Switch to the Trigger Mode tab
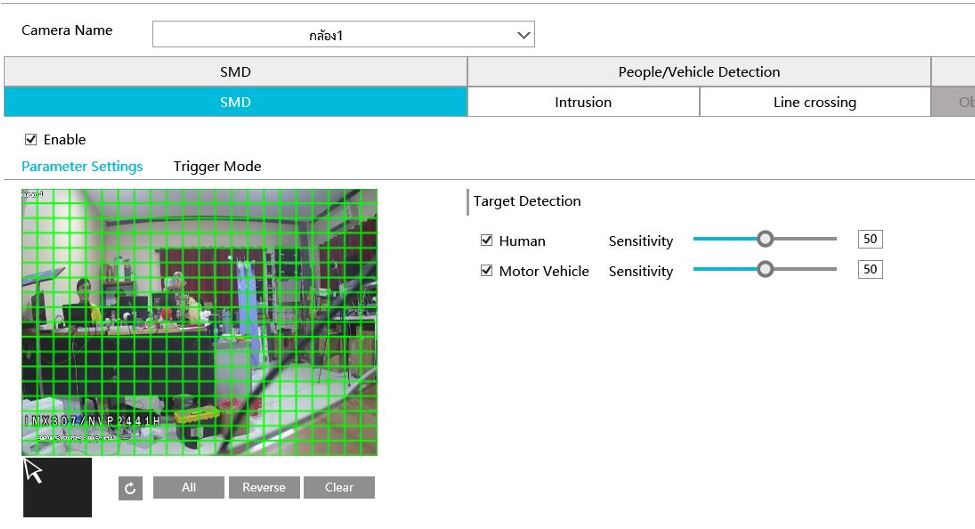The width and height of the screenshot is (975, 529). (217, 167)
